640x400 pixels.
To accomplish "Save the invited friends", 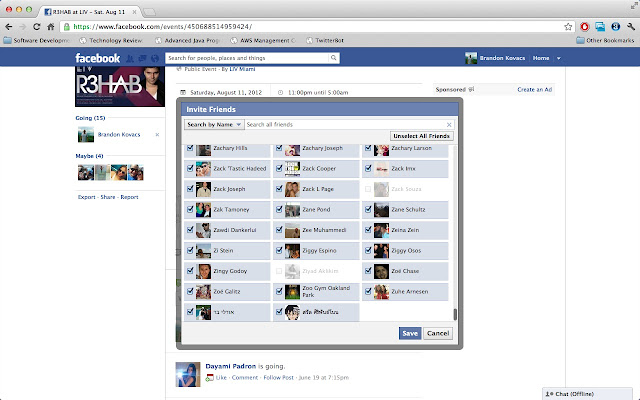I will point(410,333).
